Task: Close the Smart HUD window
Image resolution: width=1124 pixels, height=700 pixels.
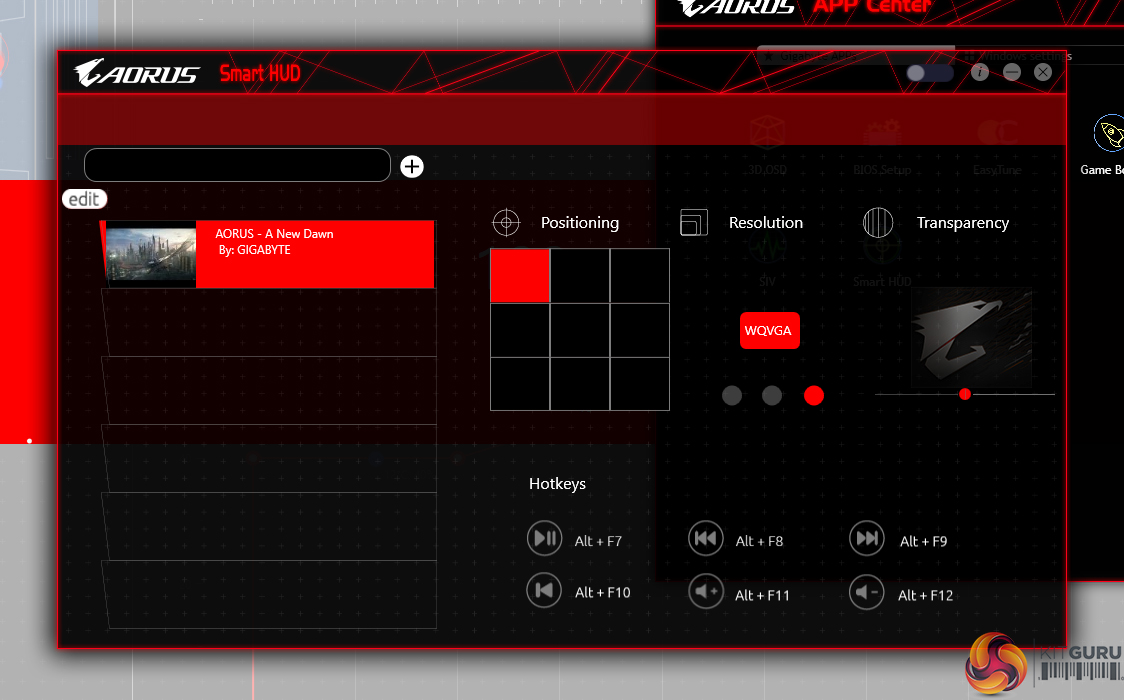Action: click(1043, 72)
